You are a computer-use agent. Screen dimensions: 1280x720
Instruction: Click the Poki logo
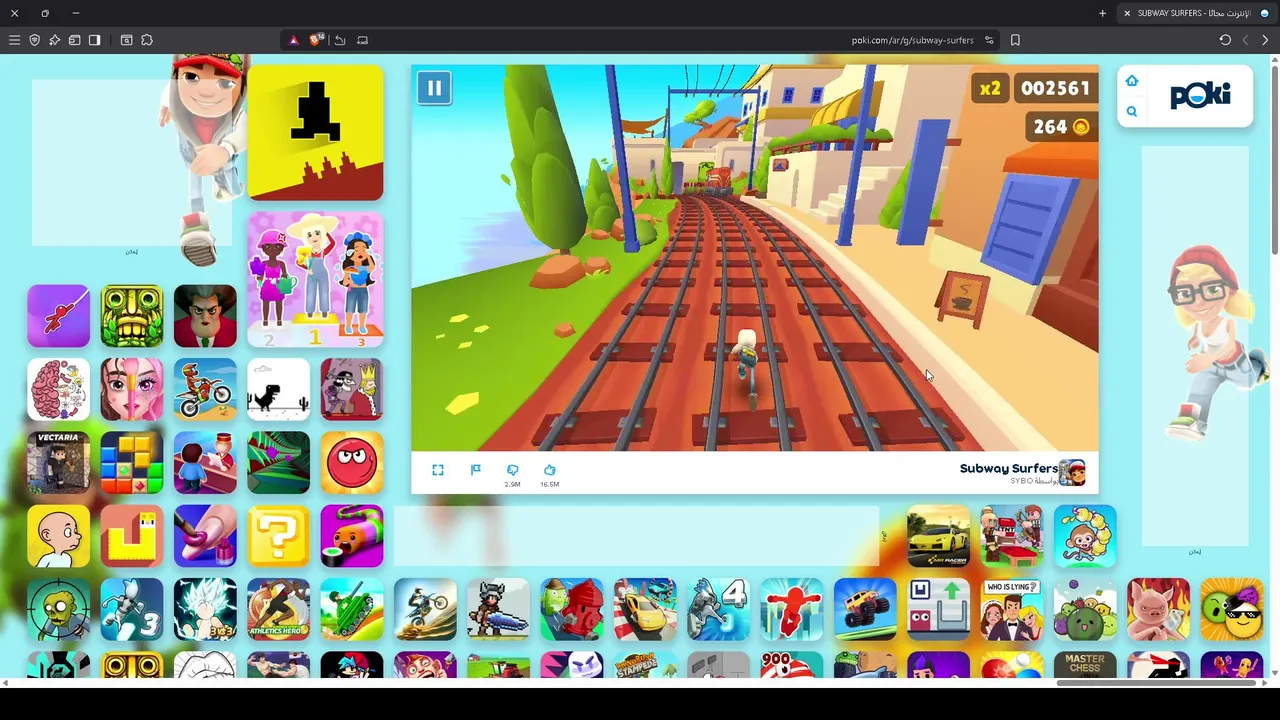pyautogui.click(x=1200, y=95)
